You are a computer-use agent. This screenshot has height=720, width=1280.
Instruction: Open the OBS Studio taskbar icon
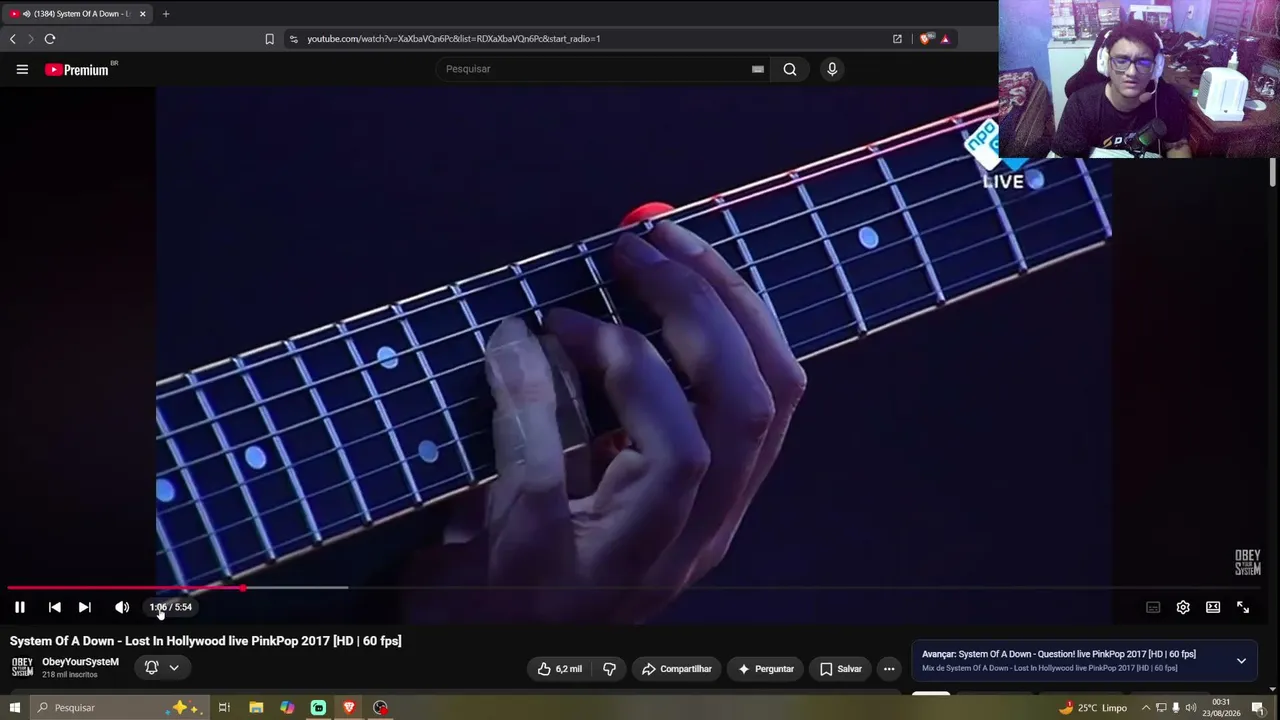(x=380, y=708)
